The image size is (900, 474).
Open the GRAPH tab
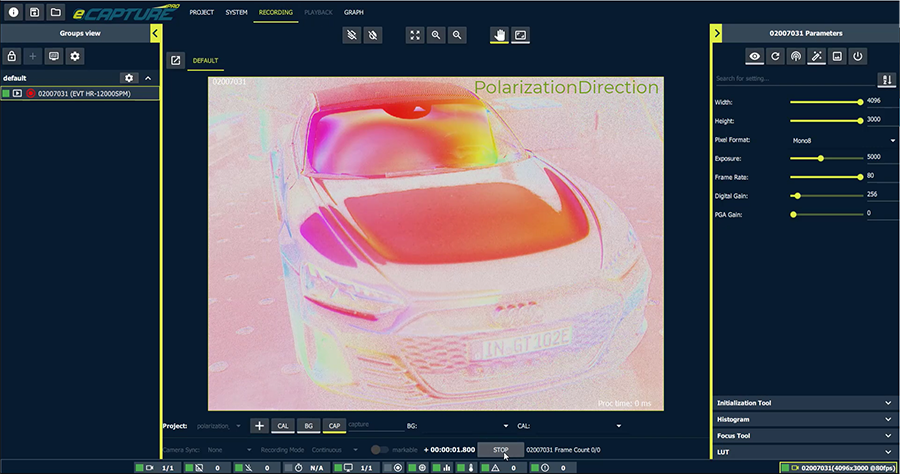354,13
